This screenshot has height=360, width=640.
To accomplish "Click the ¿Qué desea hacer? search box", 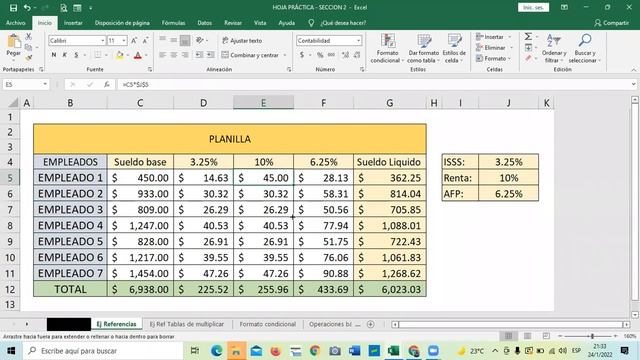I will tap(343, 23).
